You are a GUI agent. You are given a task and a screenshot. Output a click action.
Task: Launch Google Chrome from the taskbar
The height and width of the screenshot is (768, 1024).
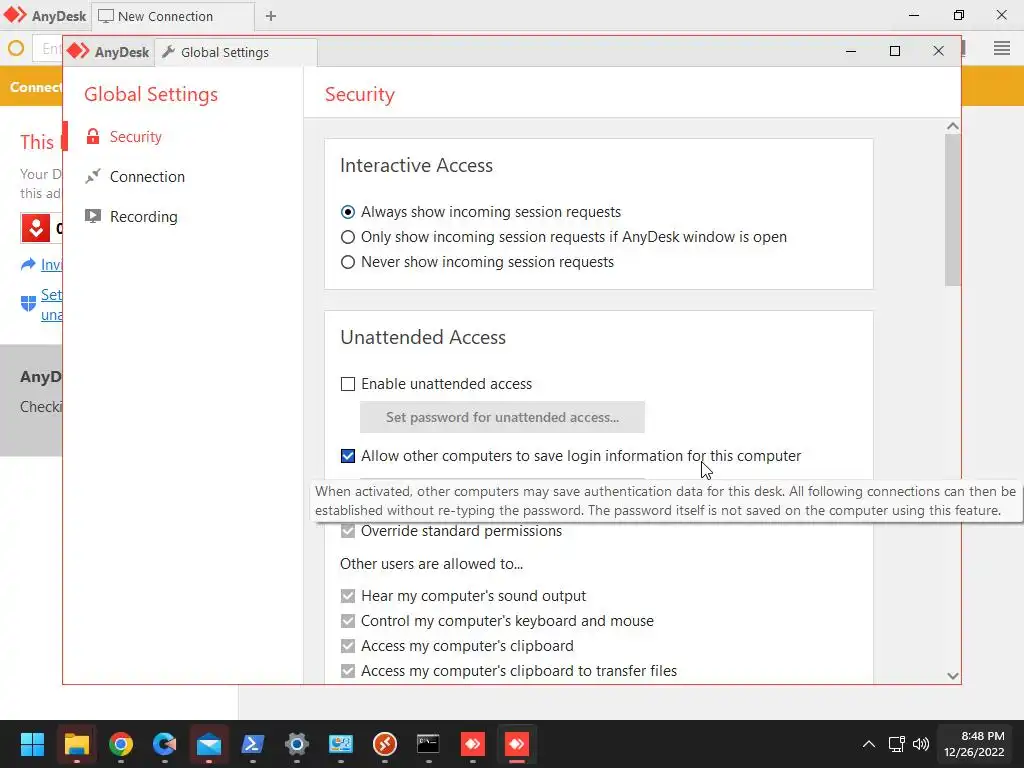click(x=121, y=744)
